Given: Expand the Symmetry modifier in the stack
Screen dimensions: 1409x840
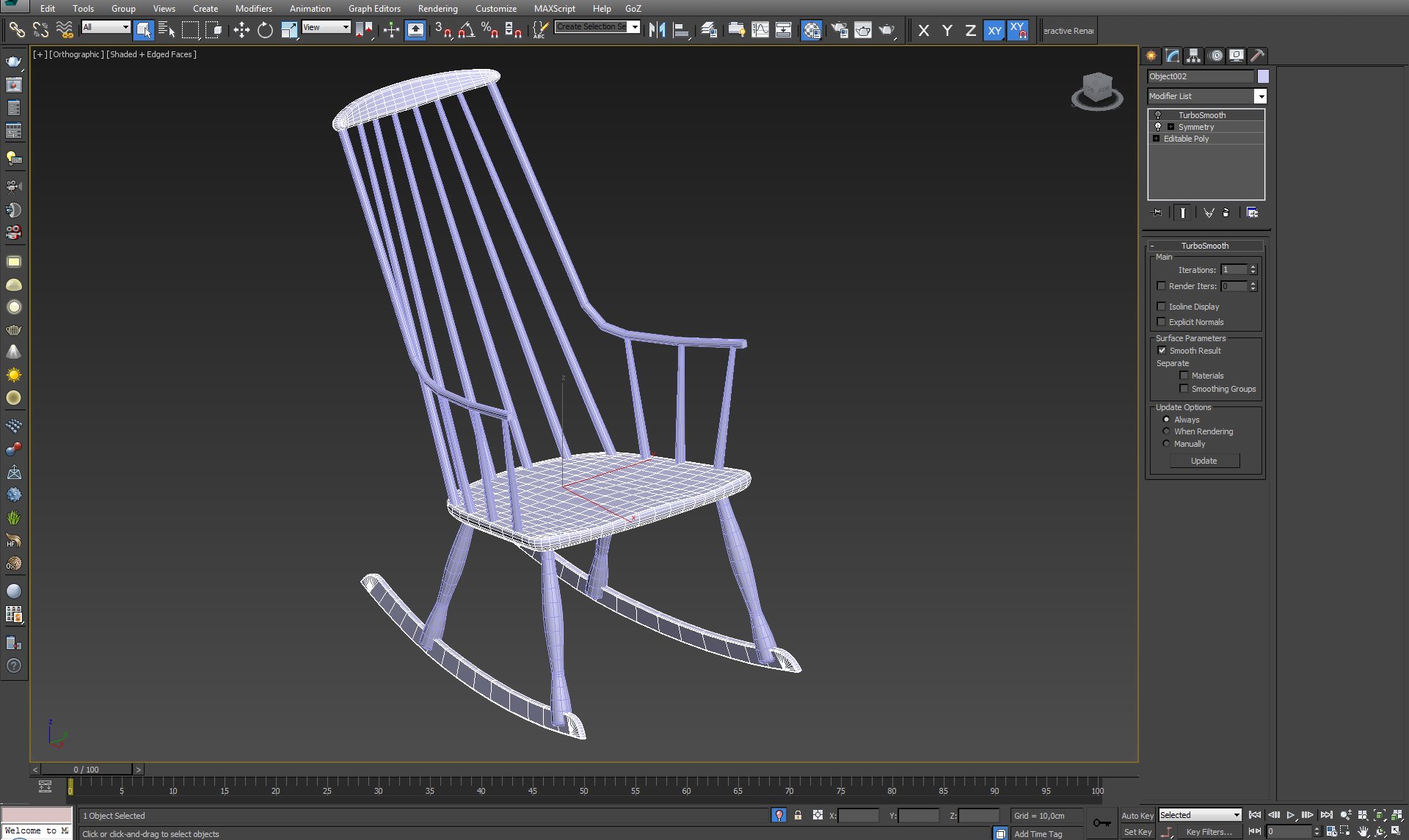Looking at the screenshot, I should [1170, 127].
